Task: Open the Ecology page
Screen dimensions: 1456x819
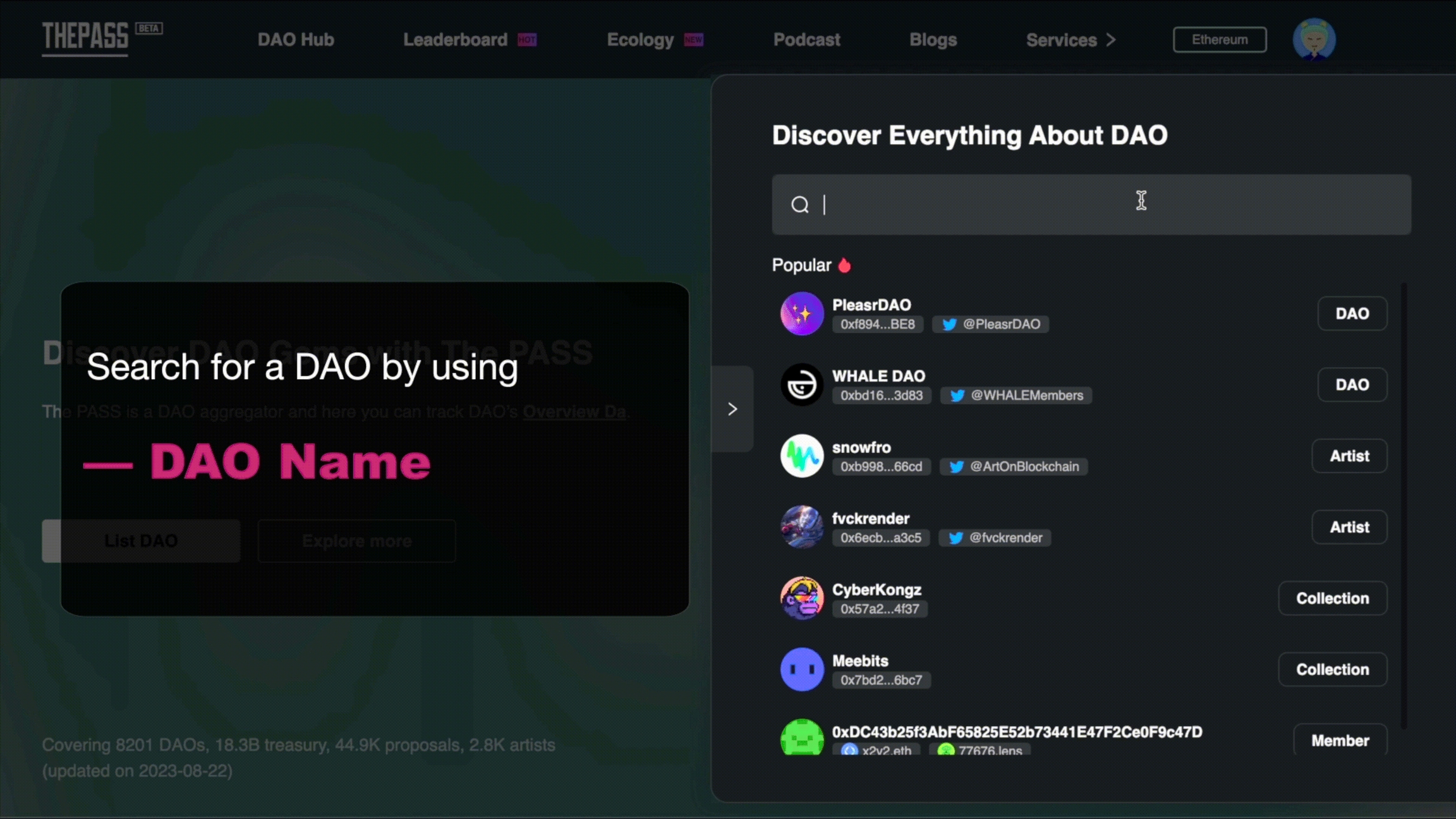Action: 640,40
